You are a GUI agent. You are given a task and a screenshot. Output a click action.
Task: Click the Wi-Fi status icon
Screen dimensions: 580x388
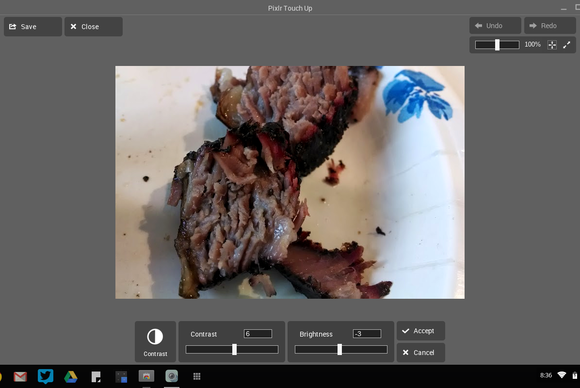[x=562, y=375]
